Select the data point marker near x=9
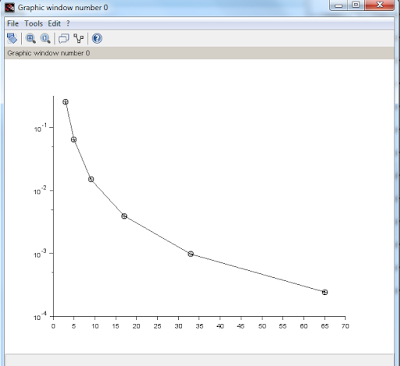The width and height of the screenshot is (400, 366). [91, 179]
